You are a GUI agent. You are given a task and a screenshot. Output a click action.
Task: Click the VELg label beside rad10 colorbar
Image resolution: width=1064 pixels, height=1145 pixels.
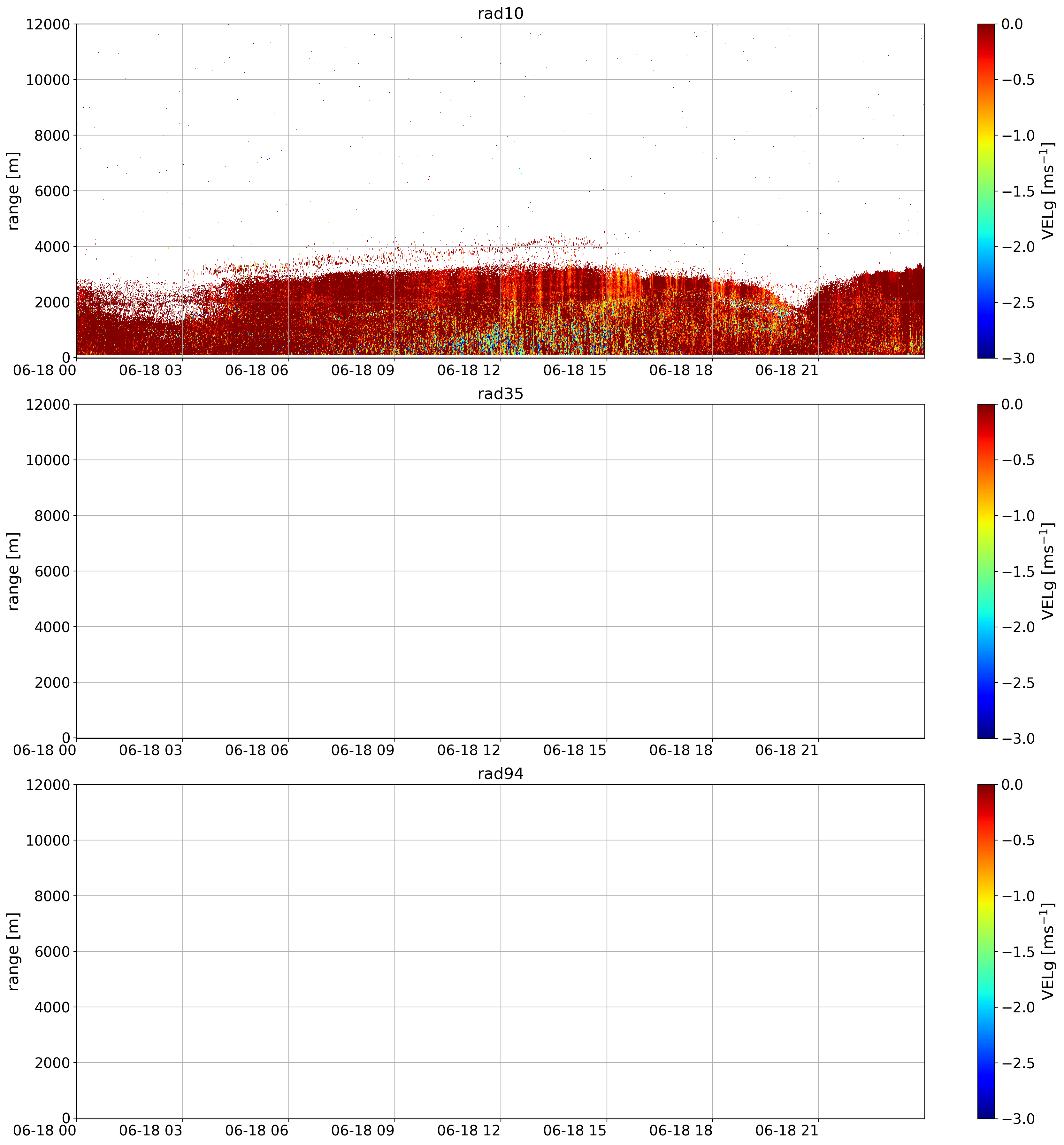tap(1048, 191)
